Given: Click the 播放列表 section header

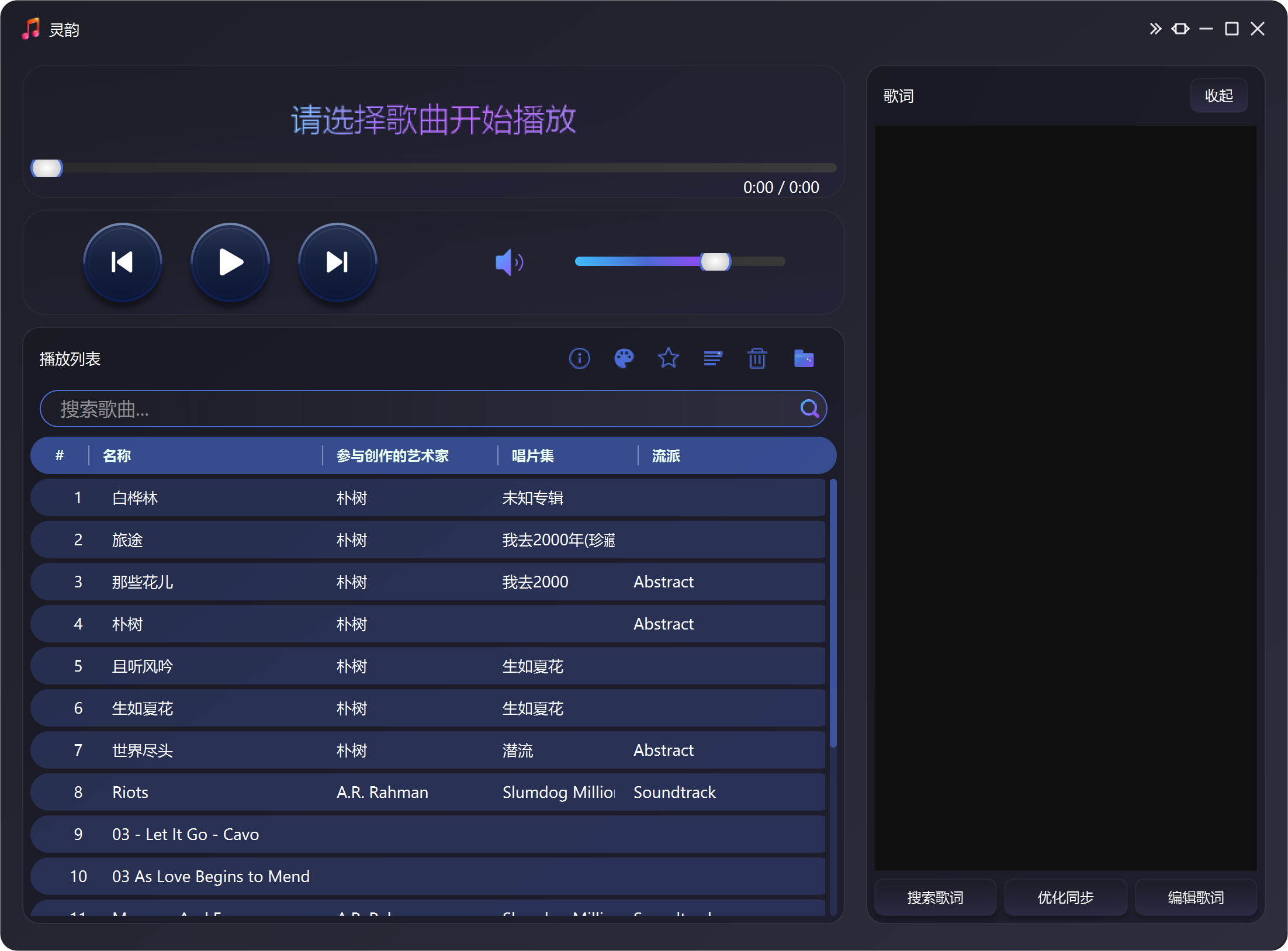Looking at the screenshot, I should (x=70, y=358).
